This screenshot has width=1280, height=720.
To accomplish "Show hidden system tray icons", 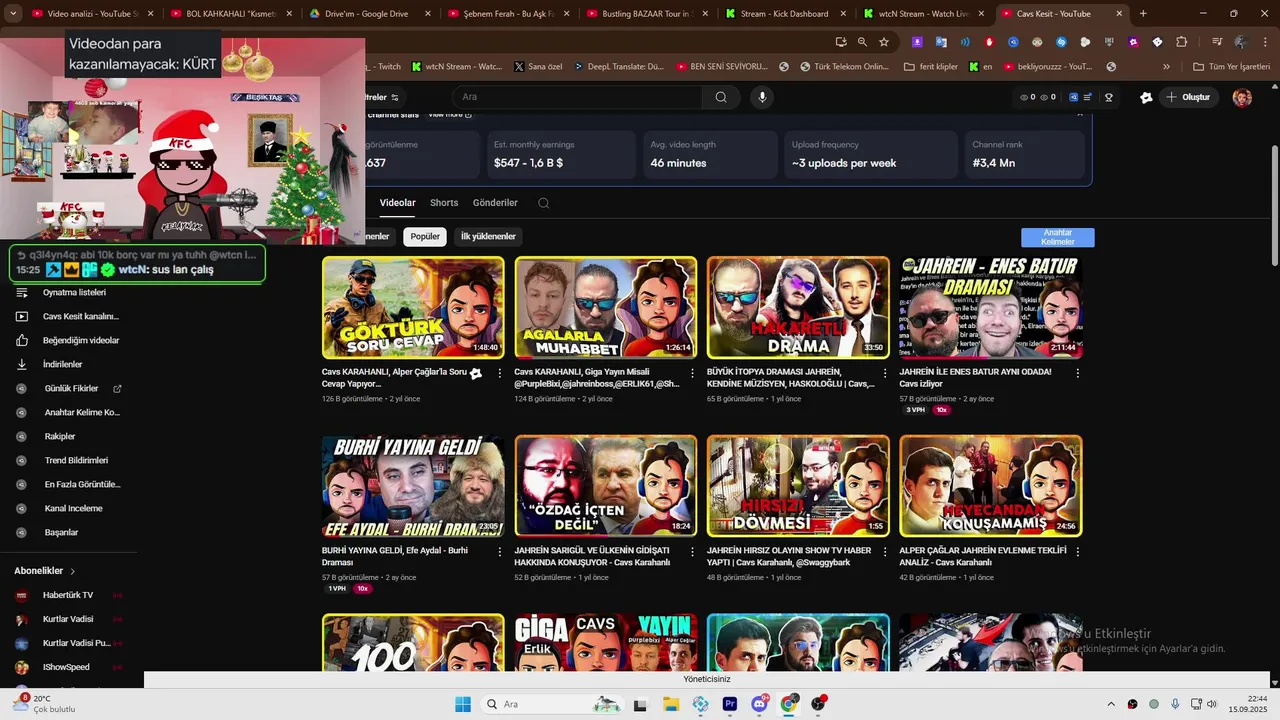I will click(1110, 704).
